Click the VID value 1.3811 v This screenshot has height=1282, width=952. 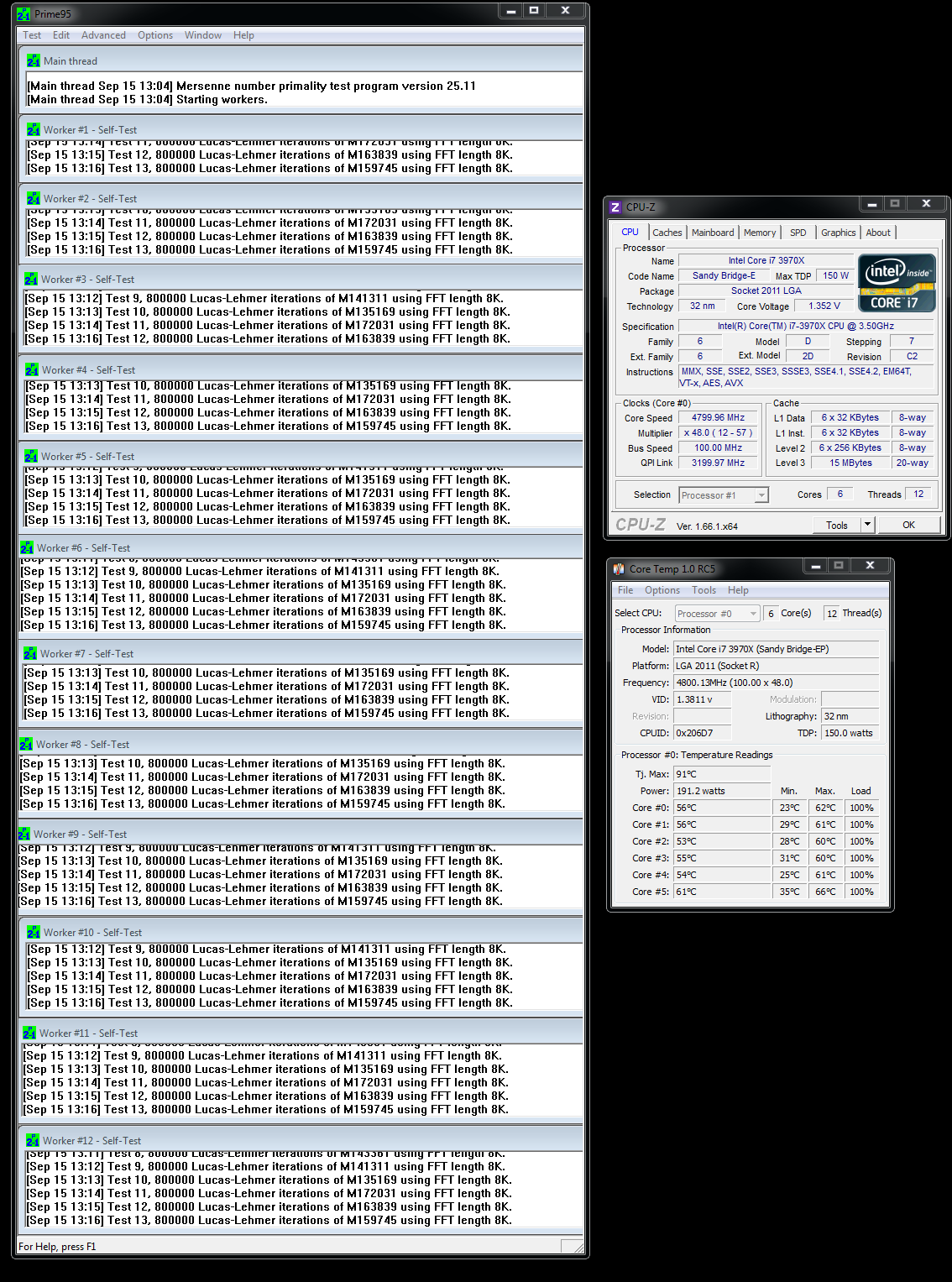703,699
